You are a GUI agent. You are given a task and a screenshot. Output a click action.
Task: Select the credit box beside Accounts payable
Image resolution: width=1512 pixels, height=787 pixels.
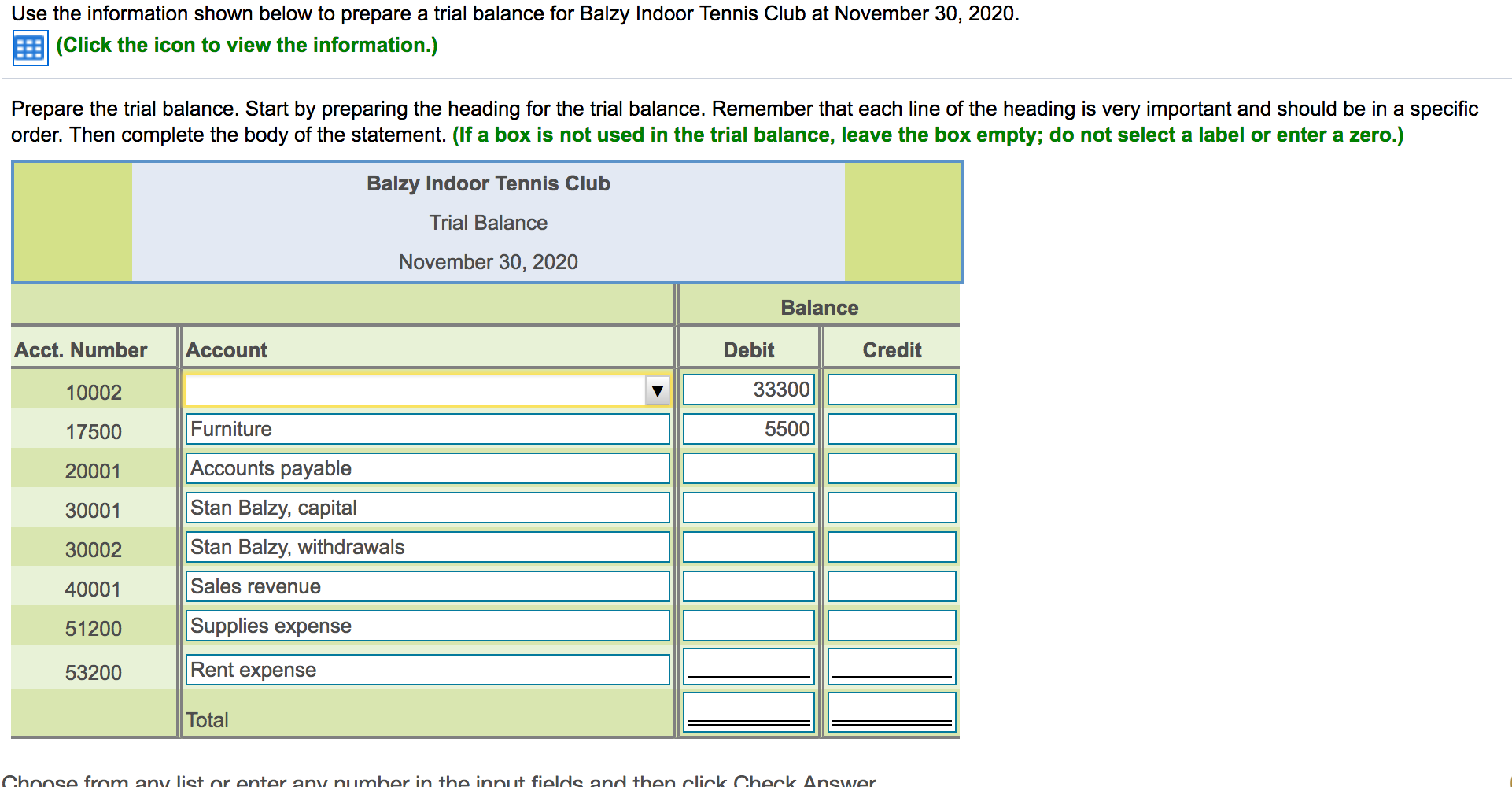click(891, 467)
